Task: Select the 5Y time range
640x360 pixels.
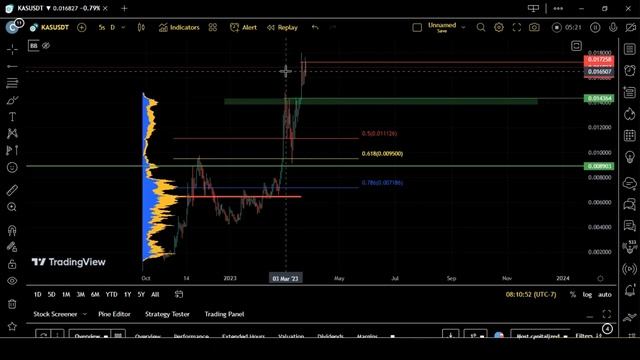Action: click(x=141, y=294)
